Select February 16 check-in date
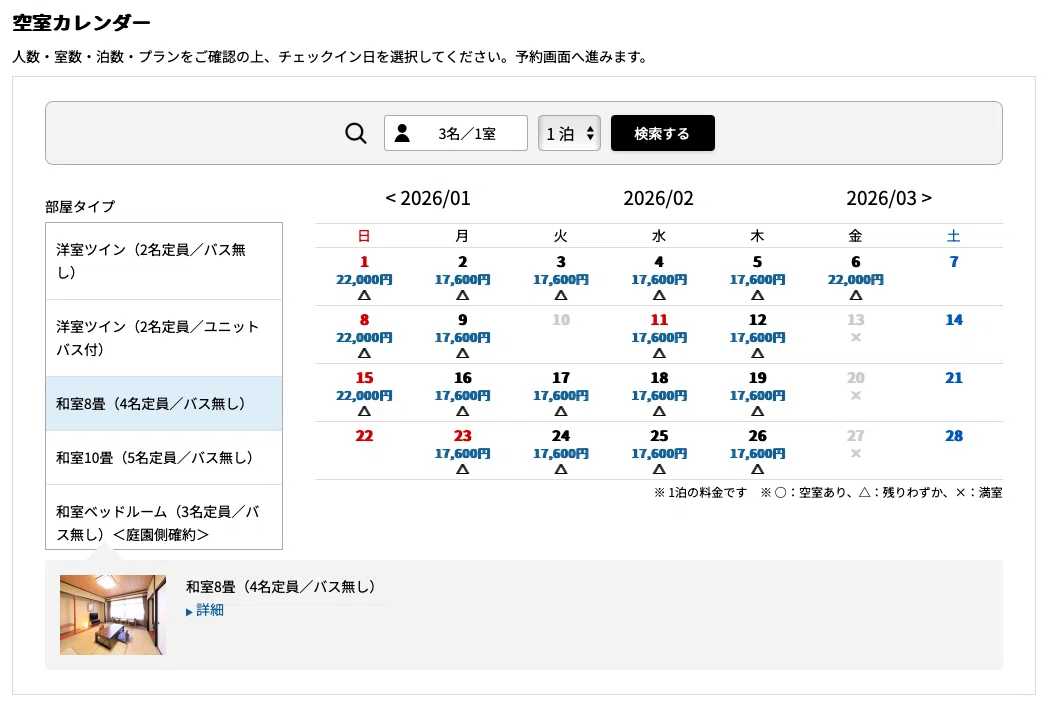1055x715 pixels. (x=462, y=393)
